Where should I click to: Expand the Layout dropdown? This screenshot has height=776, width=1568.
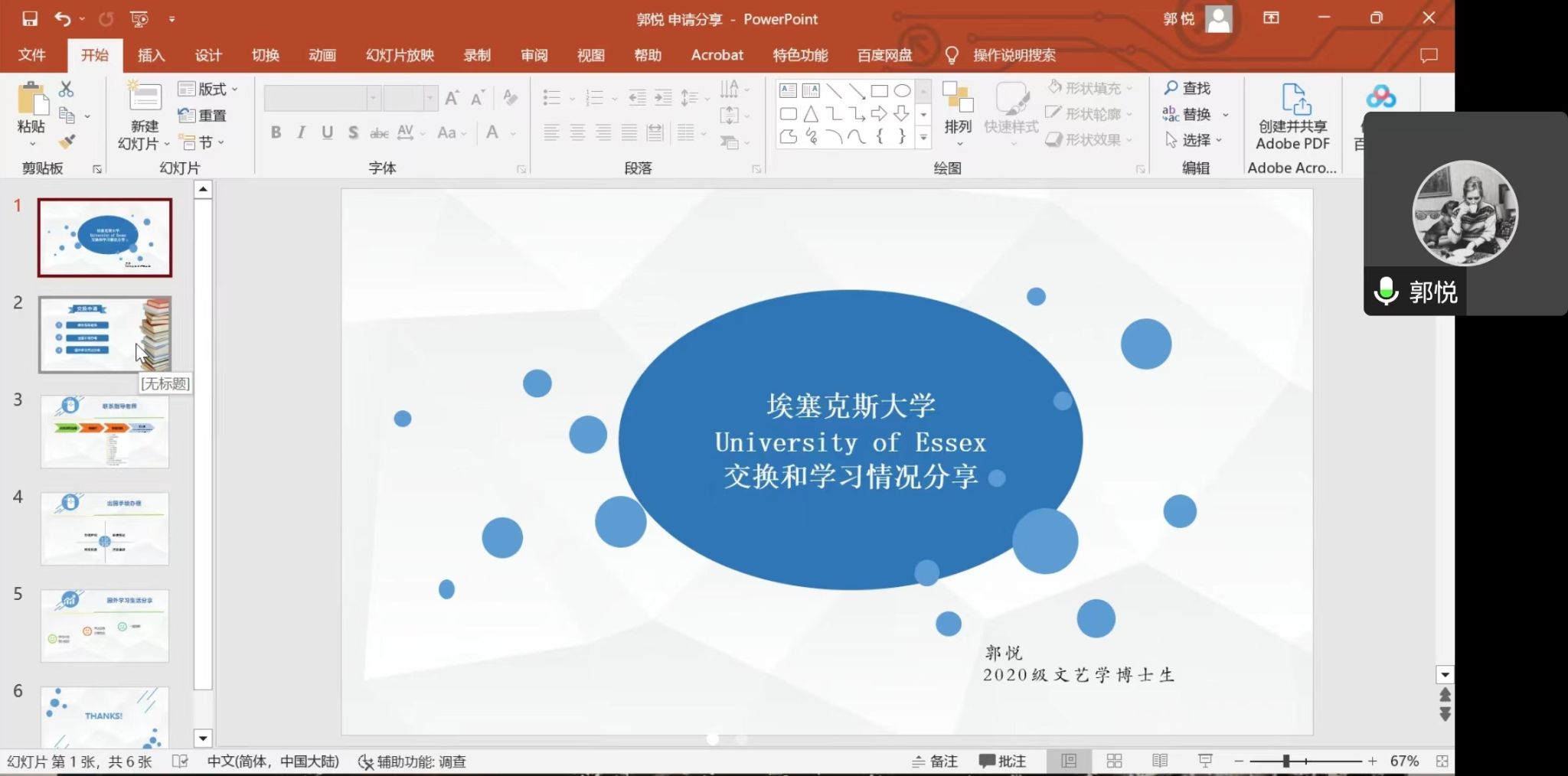click(207, 89)
